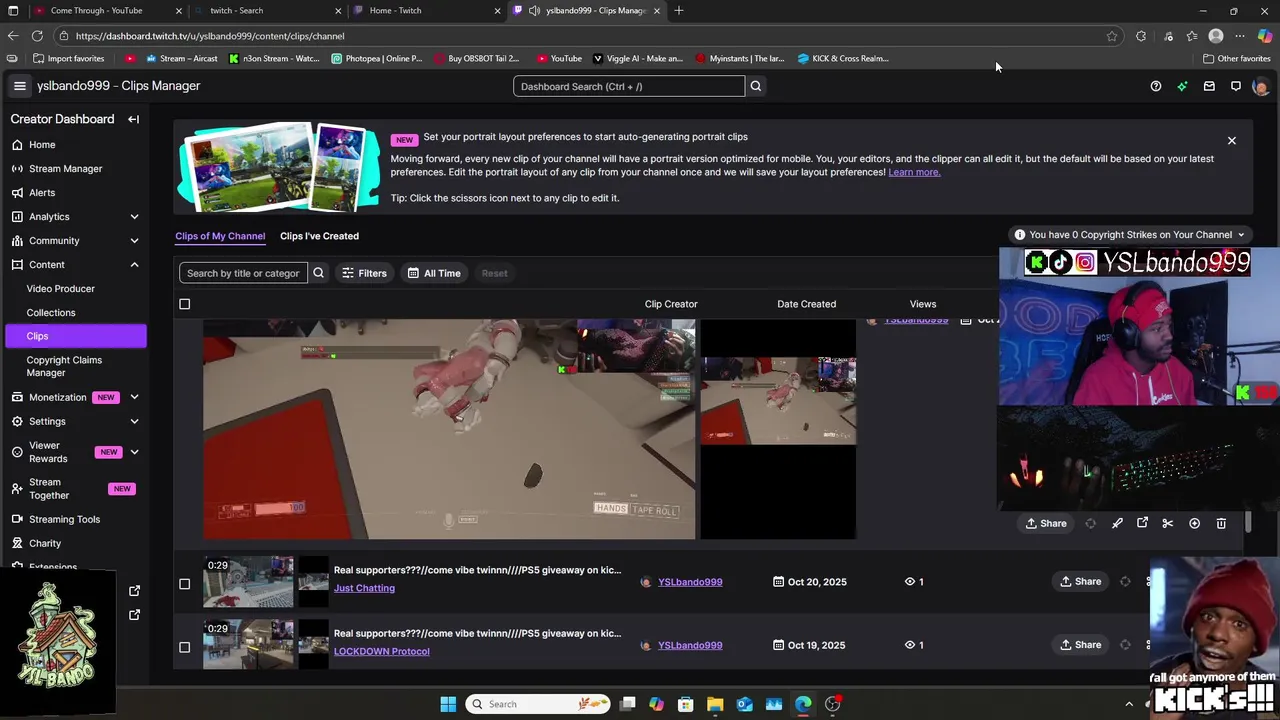Delete the expanded clip with trash icon
The height and width of the screenshot is (720, 1280).
pyautogui.click(x=1221, y=523)
